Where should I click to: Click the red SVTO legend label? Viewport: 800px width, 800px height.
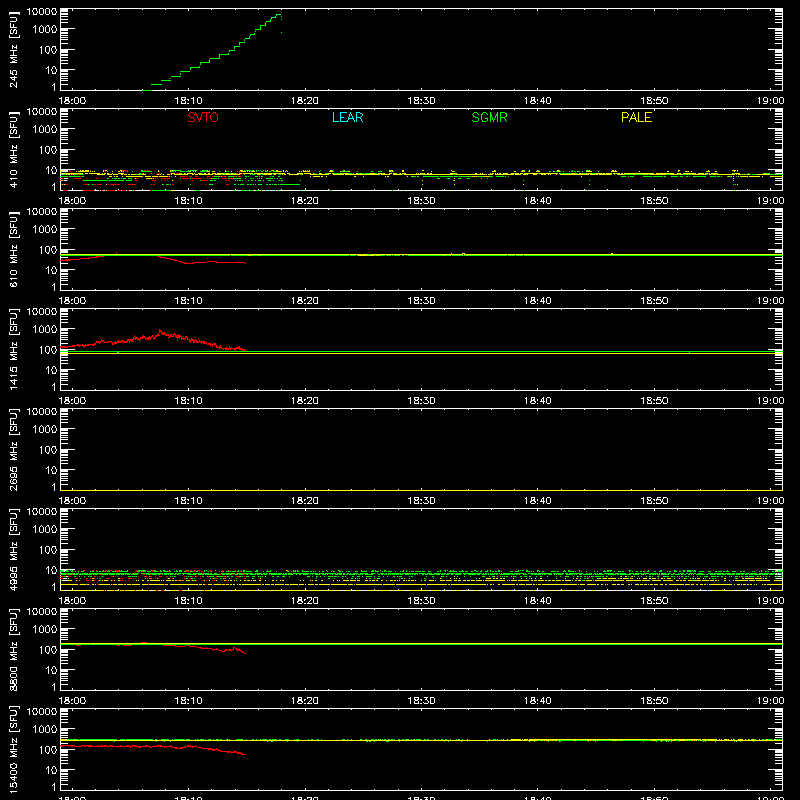point(203,117)
